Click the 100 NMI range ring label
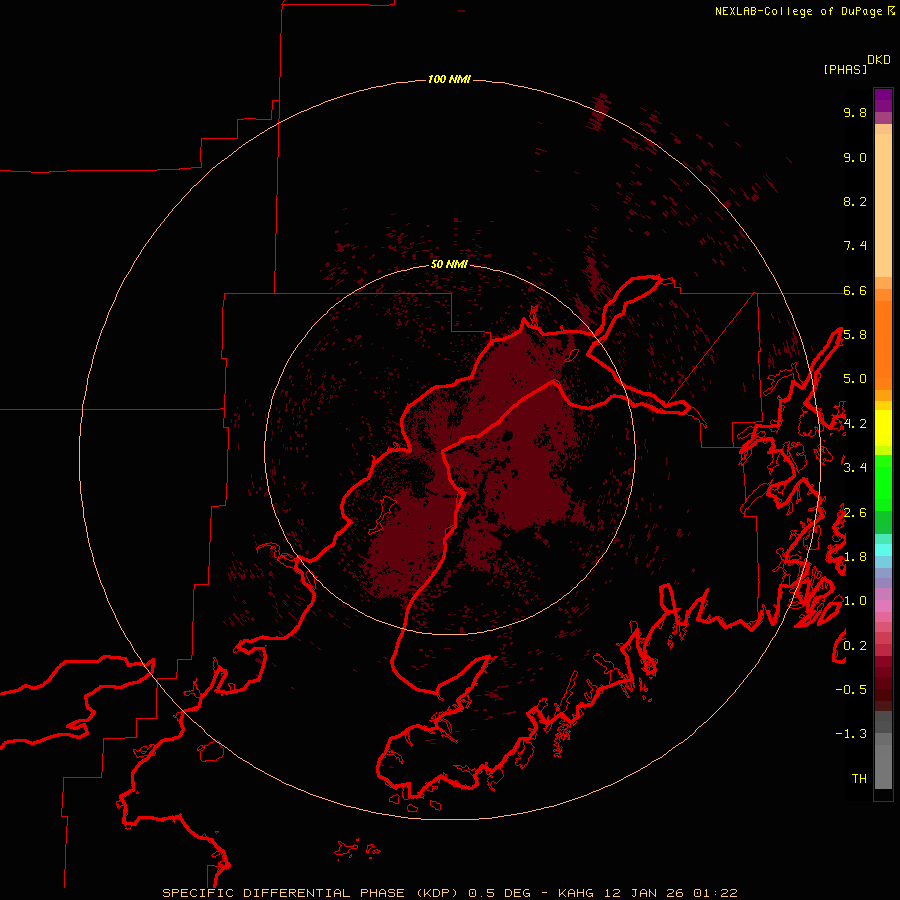 click(x=449, y=79)
